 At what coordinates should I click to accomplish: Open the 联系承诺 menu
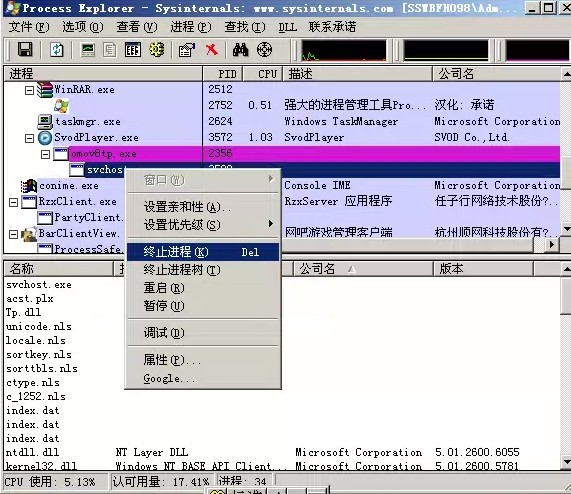pos(332,27)
